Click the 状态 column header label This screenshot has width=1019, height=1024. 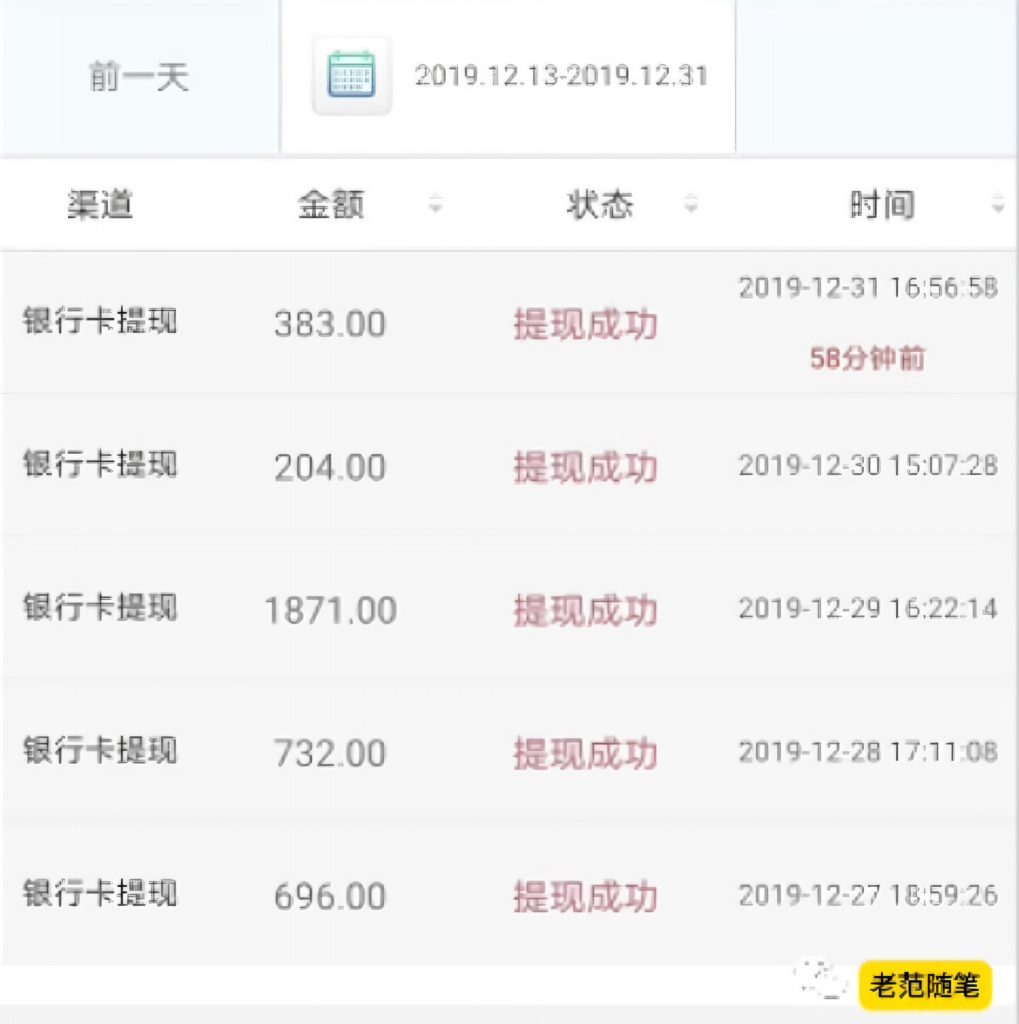click(599, 205)
